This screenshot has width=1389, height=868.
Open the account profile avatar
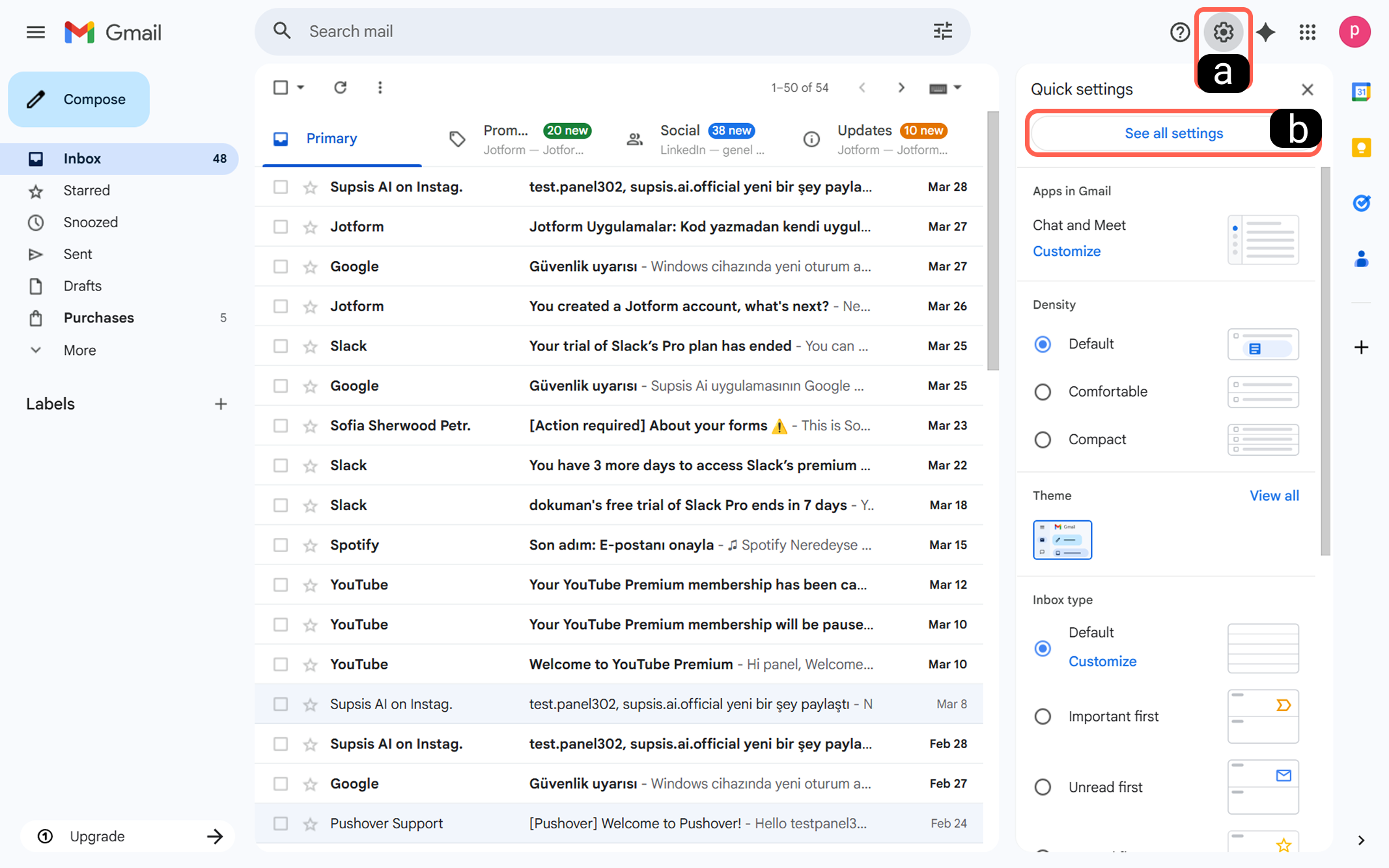pos(1354,32)
